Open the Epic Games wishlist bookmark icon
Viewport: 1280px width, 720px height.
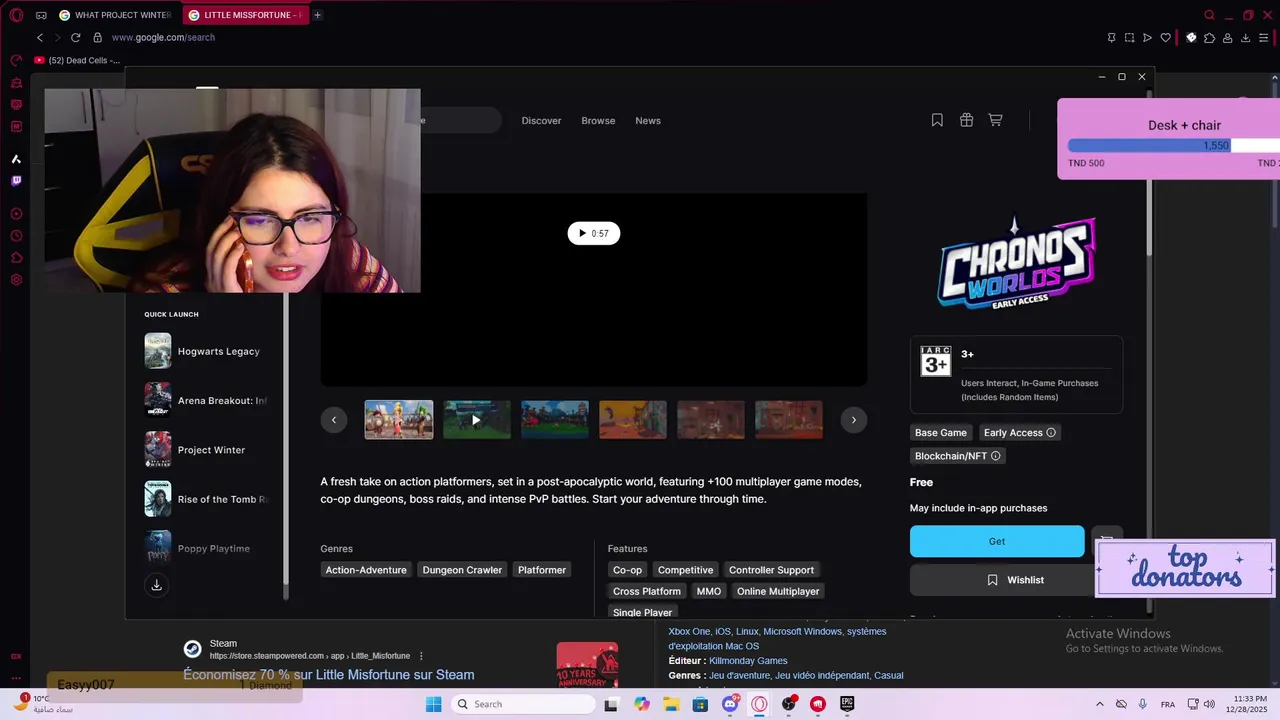coord(937,120)
